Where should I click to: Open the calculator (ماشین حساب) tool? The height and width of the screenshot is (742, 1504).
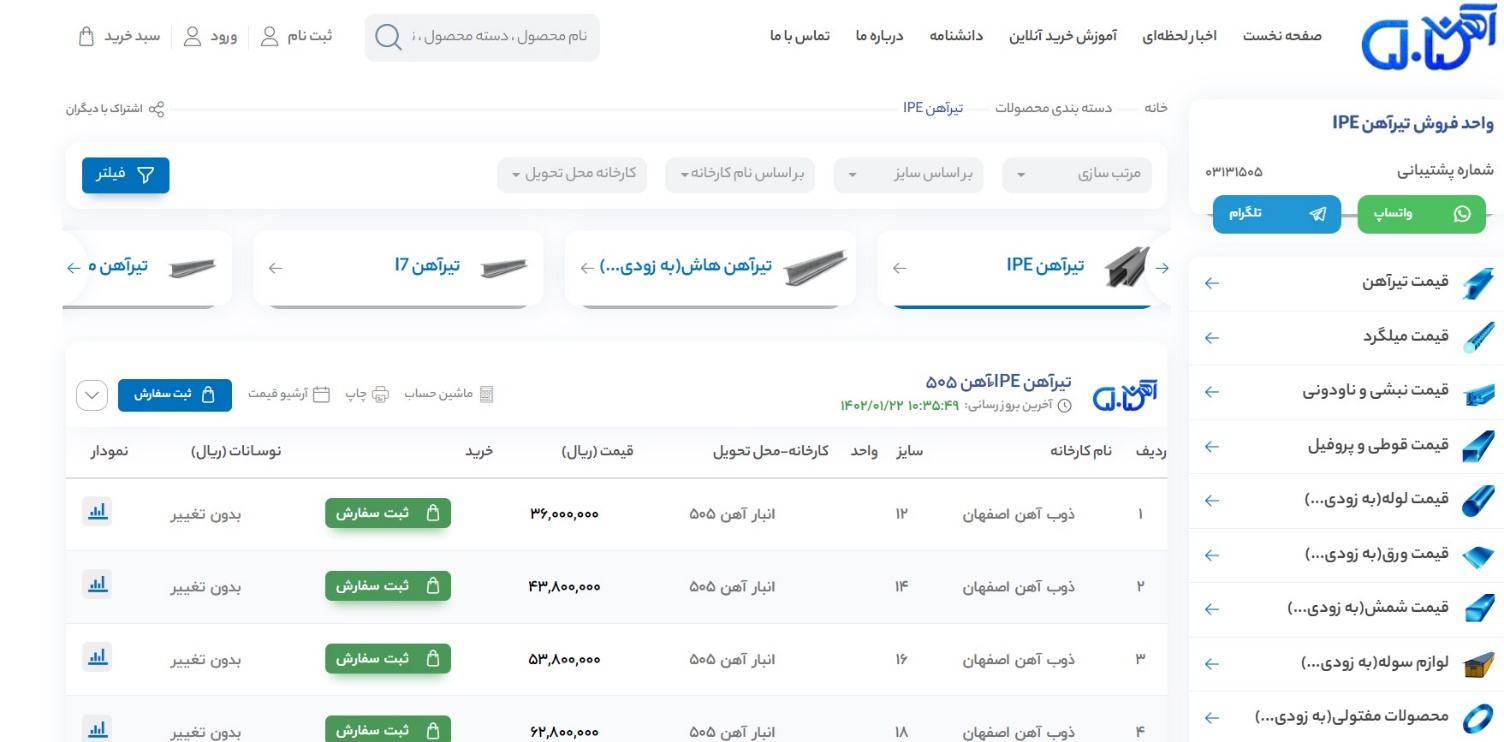449,394
